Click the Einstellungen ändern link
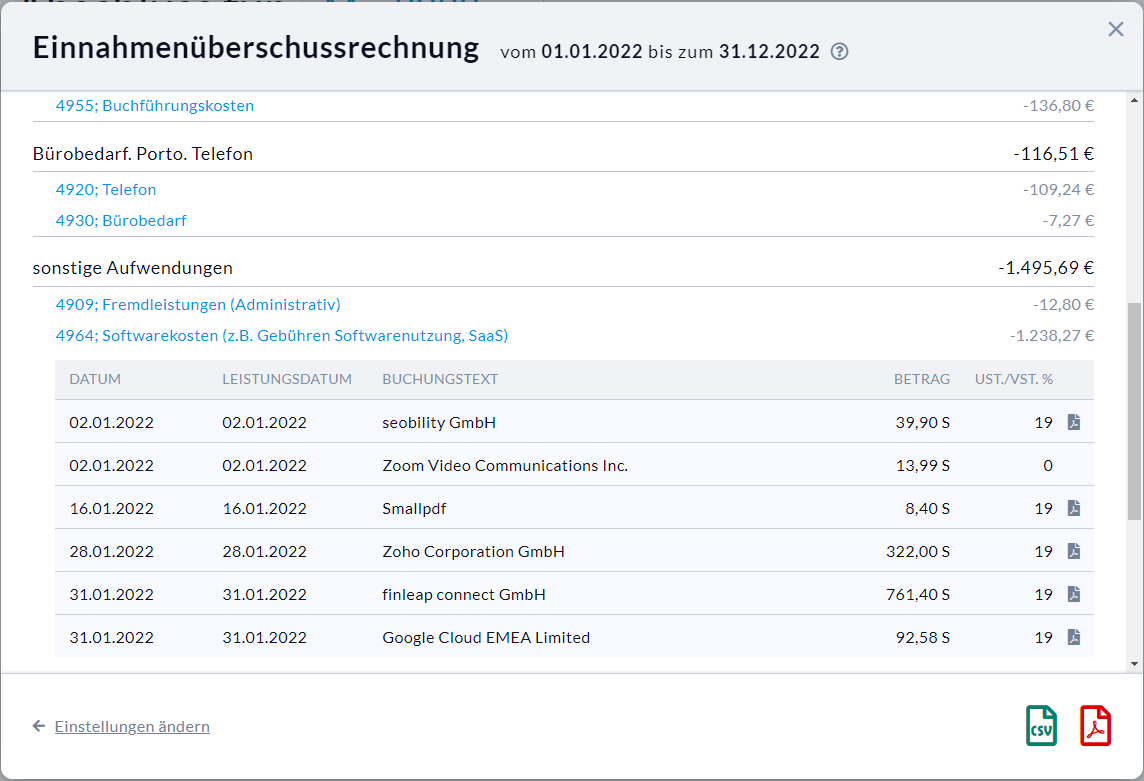Viewport: 1144px width, 781px height. [132, 726]
